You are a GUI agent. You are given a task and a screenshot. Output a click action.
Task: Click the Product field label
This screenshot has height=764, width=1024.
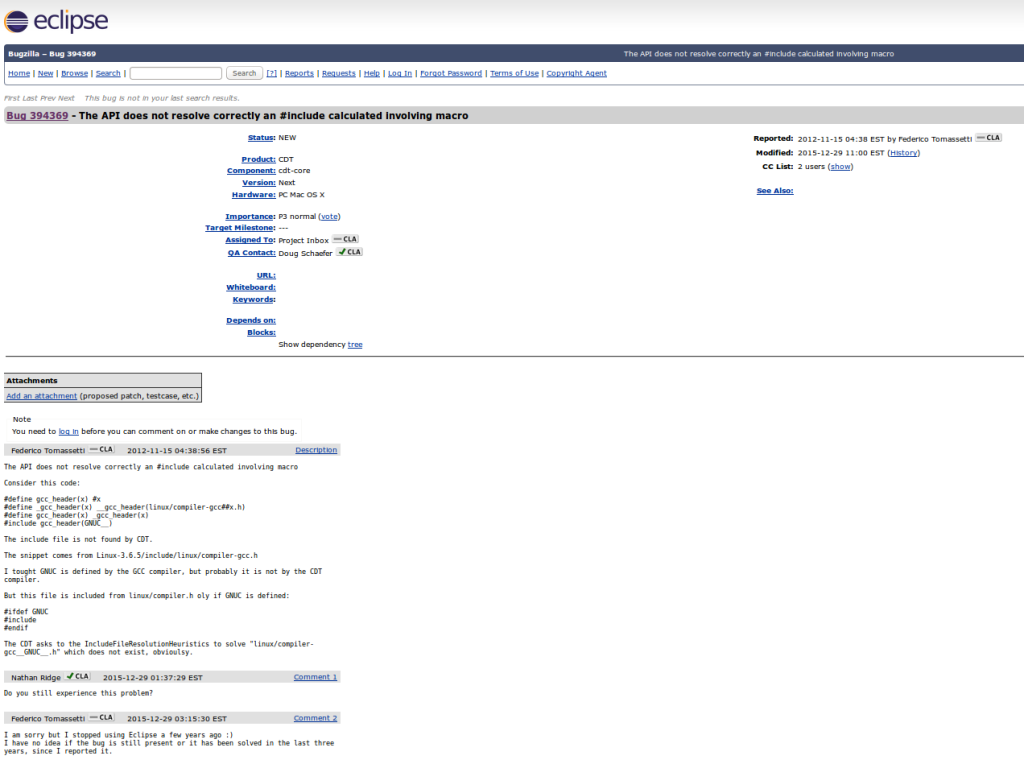point(259,159)
